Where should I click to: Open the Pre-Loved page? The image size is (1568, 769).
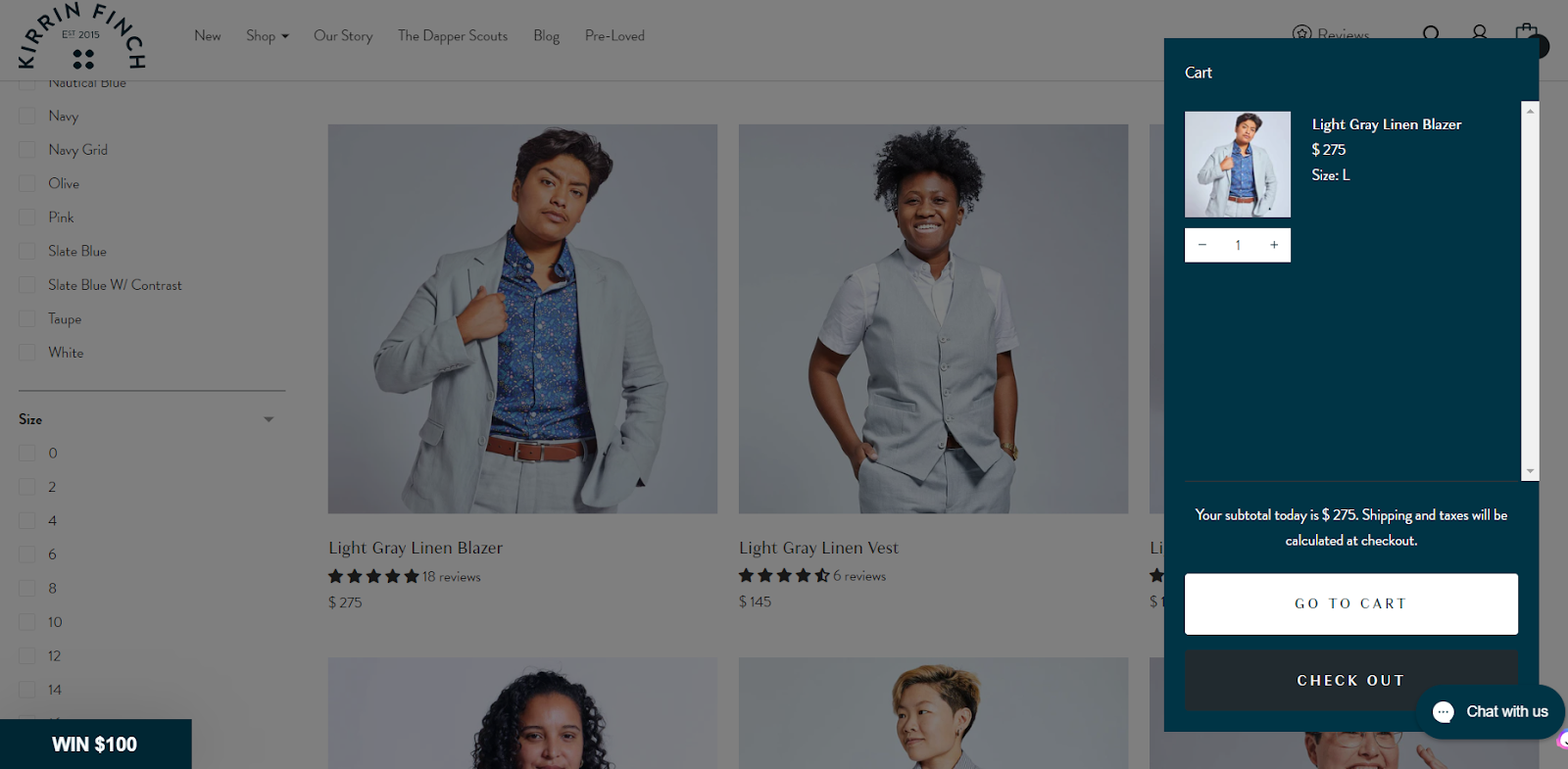pos(614,35)
